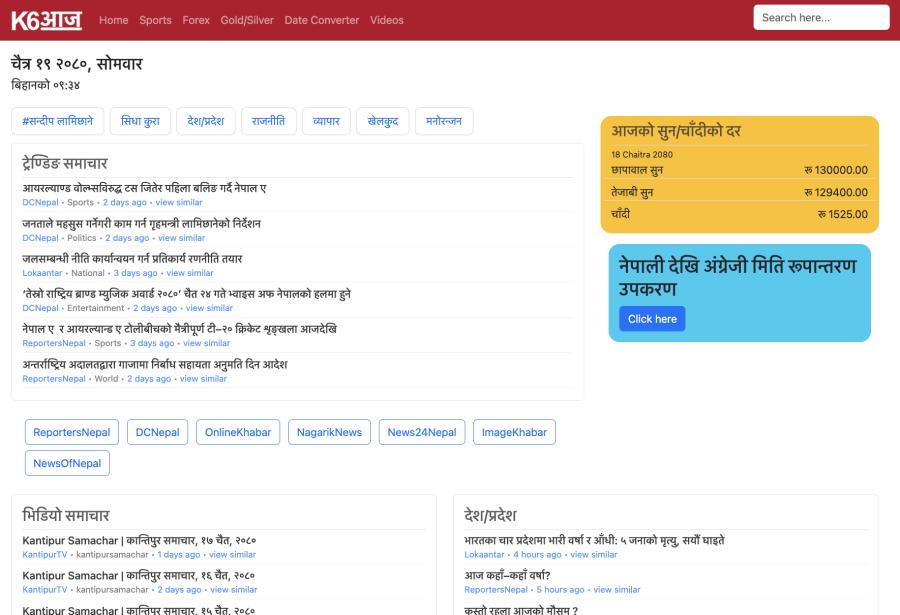Screen dimensions: 900x615
Task: Click DCNepal source under the Sports trending story
Action: [x=40, y=202]
